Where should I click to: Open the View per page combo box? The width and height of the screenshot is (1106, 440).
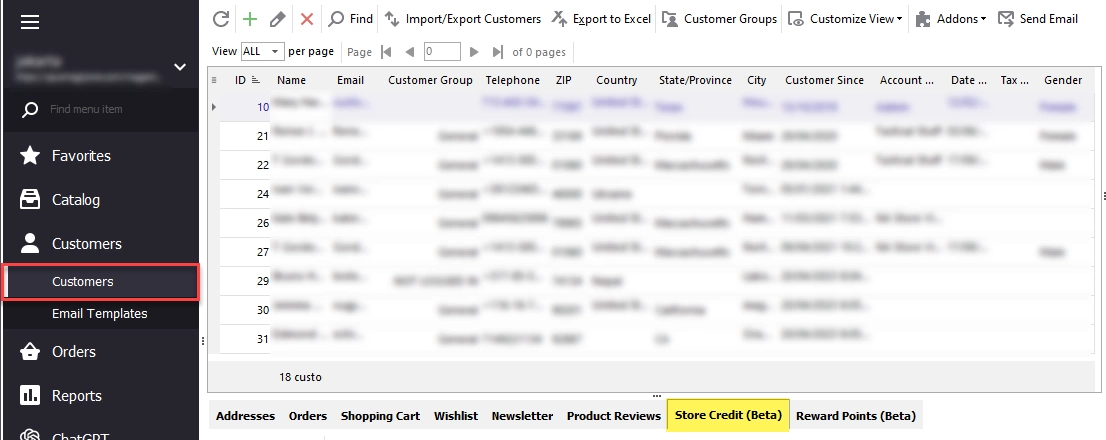[262, 51]
